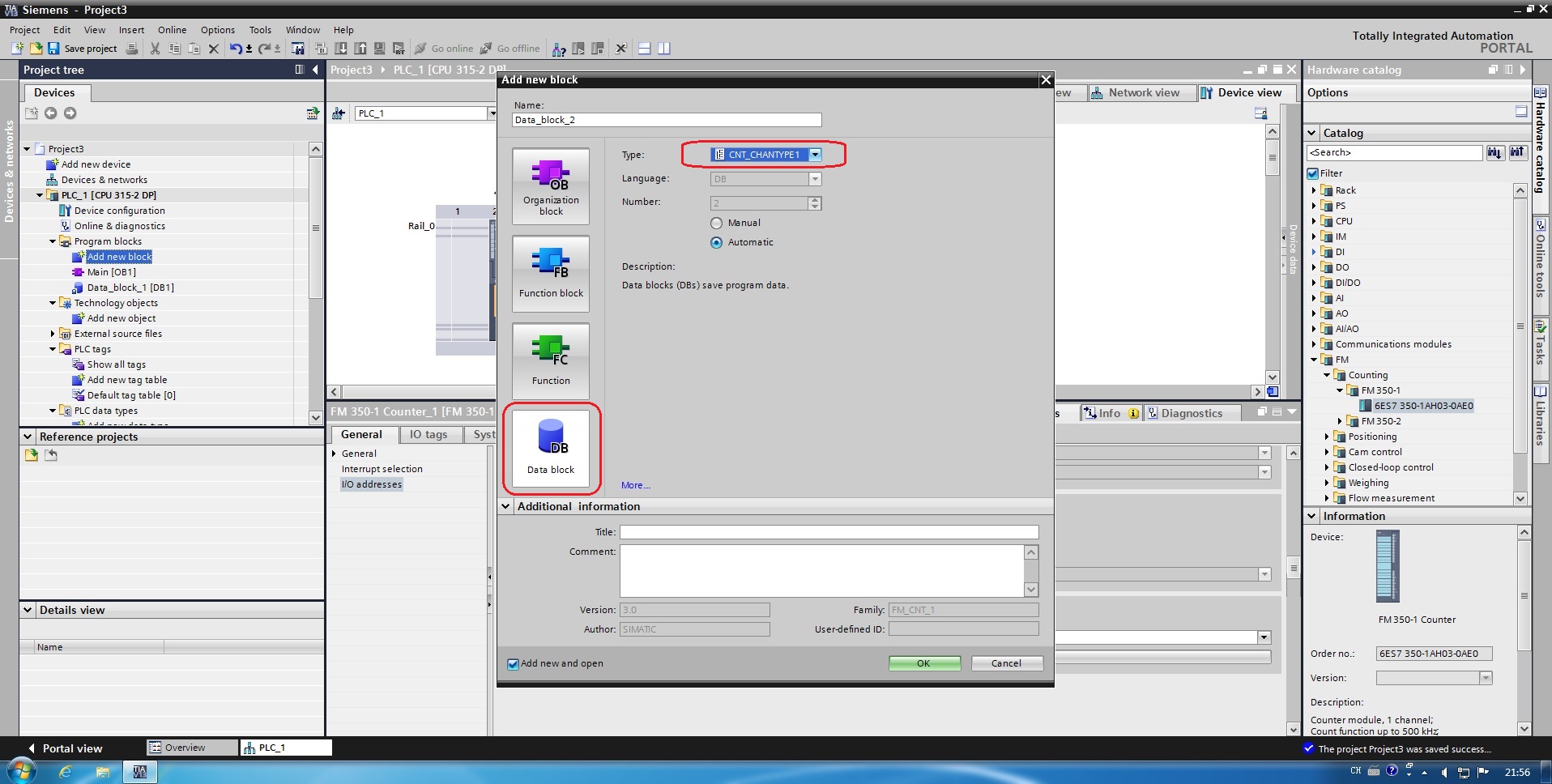Expand the FM 350-2 catalog folder
This screenshot has width=1552, height=784.
pyautogui.click(x=1340, y=421)
